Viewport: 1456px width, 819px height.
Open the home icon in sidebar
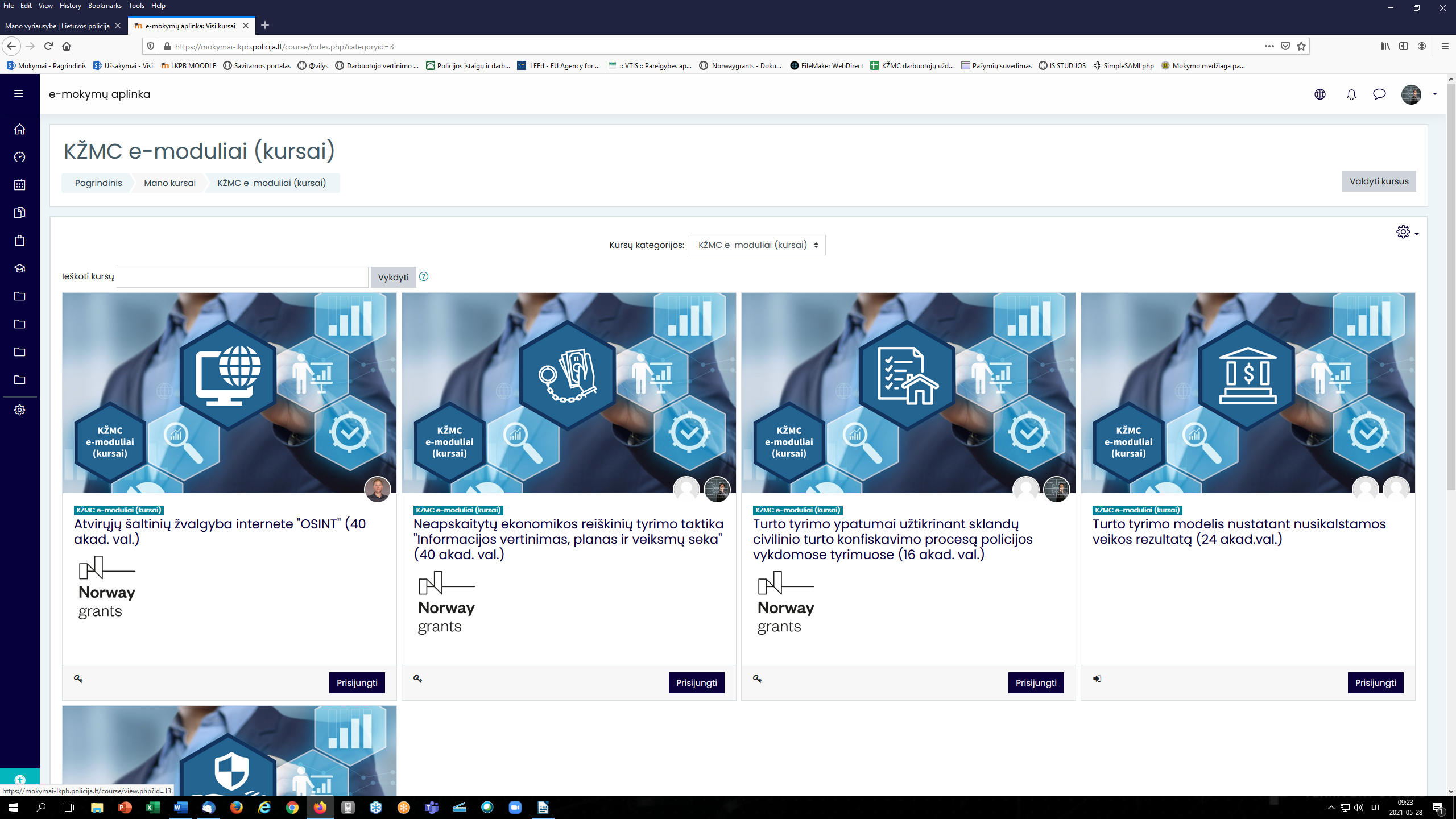click(x=19, y=129)
